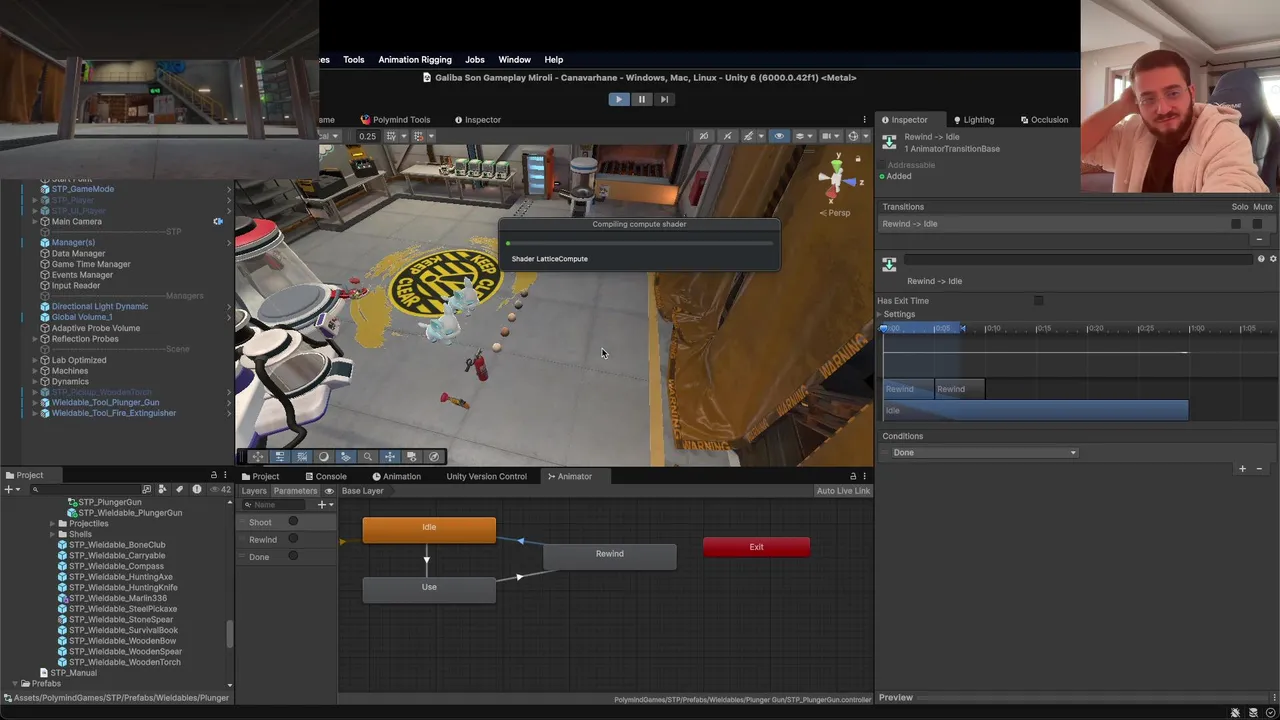Click the lock icon on Project panel
The image size is (1280, 720).
[213, 475]
